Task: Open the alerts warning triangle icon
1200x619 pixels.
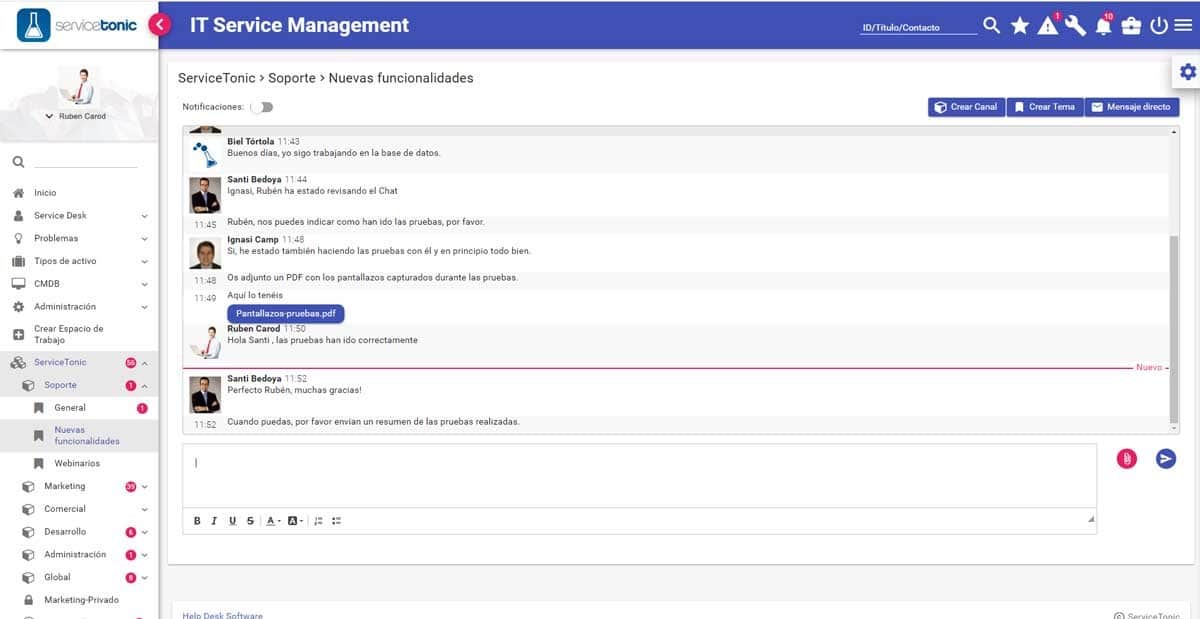Action: [1047, 27]
